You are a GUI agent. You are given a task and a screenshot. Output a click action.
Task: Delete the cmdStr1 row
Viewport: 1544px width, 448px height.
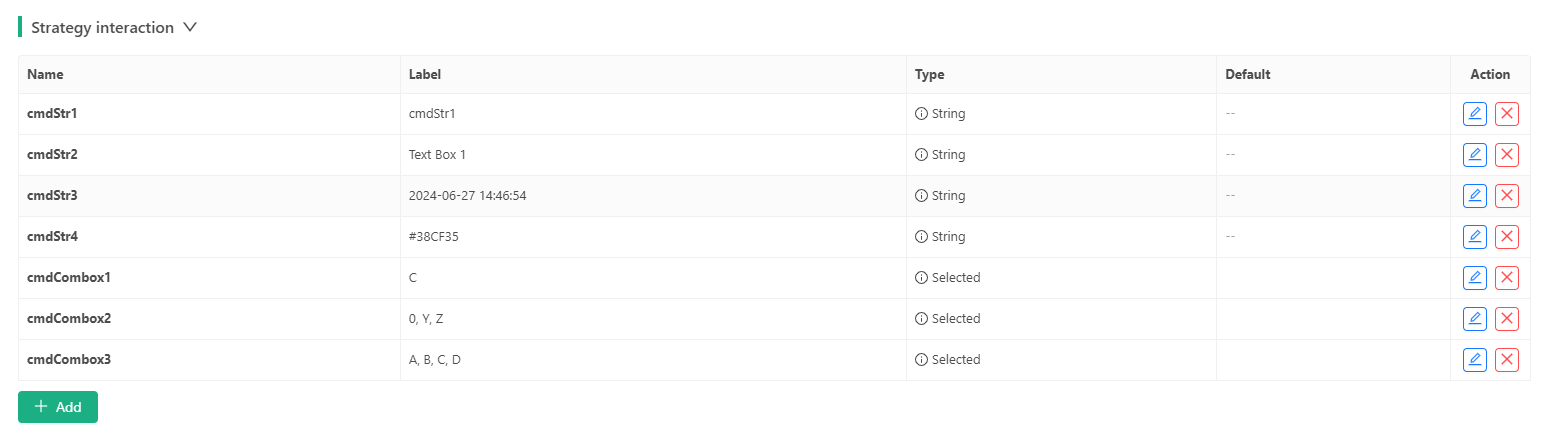[1506, 114]
